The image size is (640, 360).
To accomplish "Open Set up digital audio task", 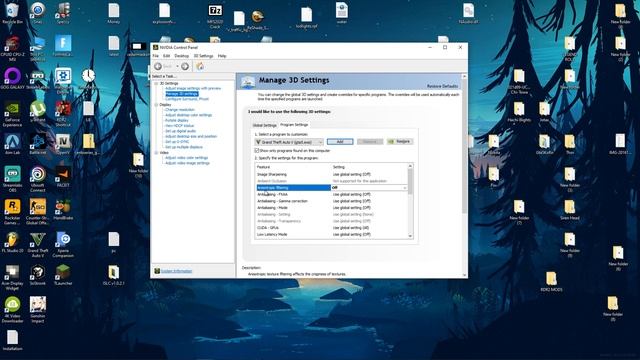I will (180, 131).
